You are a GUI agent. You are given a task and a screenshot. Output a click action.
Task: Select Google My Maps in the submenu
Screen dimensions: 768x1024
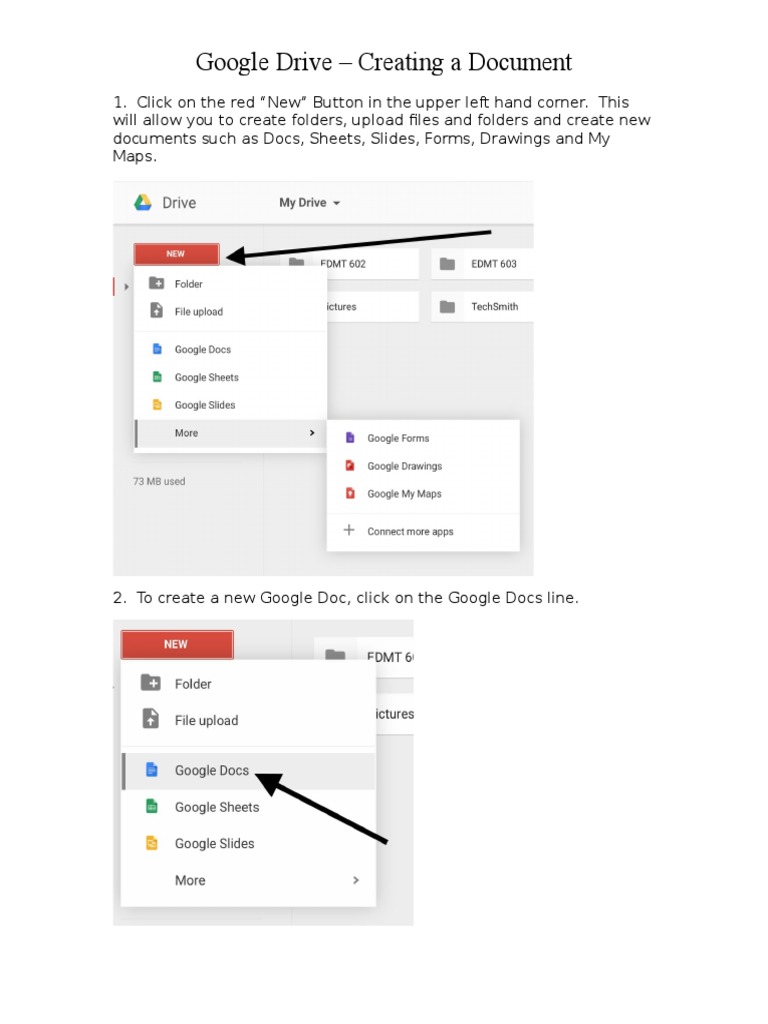423,494
